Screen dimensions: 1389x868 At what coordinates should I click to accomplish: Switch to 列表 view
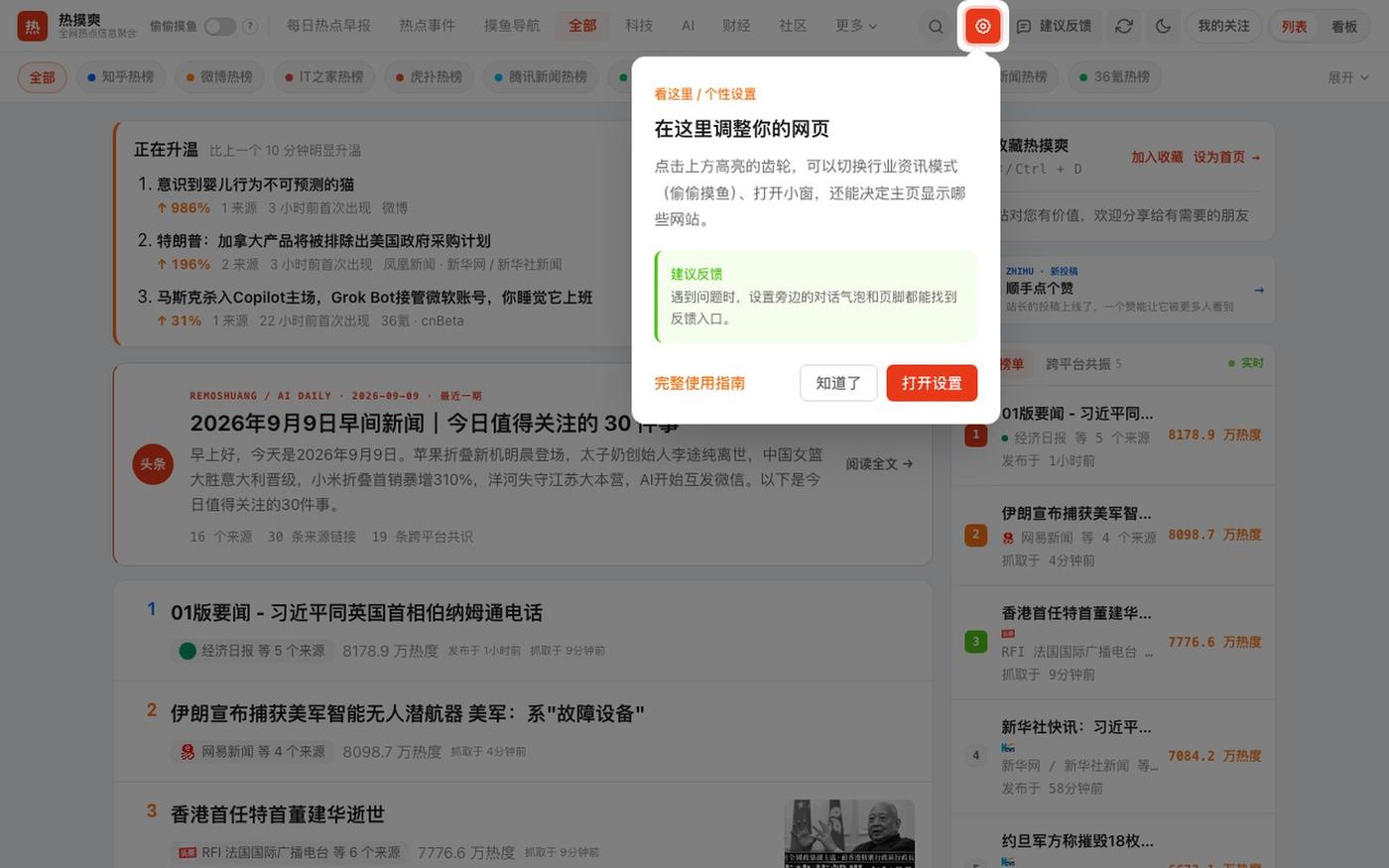pyautogui.click(x=1295, y=27)
